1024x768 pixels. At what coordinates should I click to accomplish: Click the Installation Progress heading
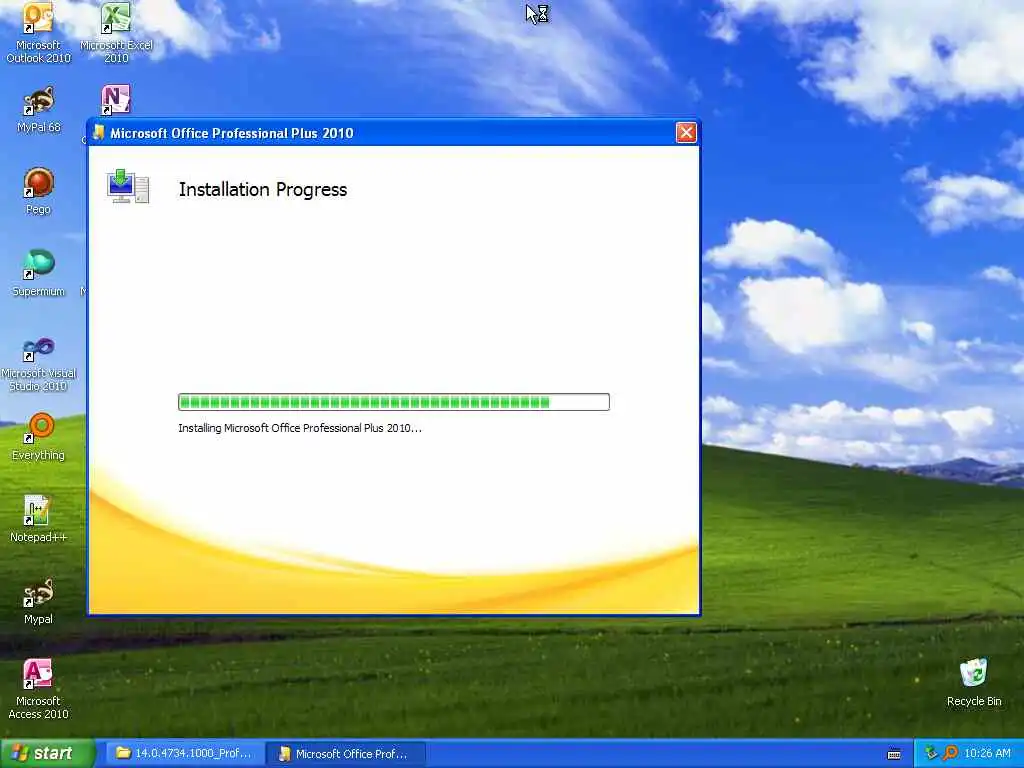263,189
